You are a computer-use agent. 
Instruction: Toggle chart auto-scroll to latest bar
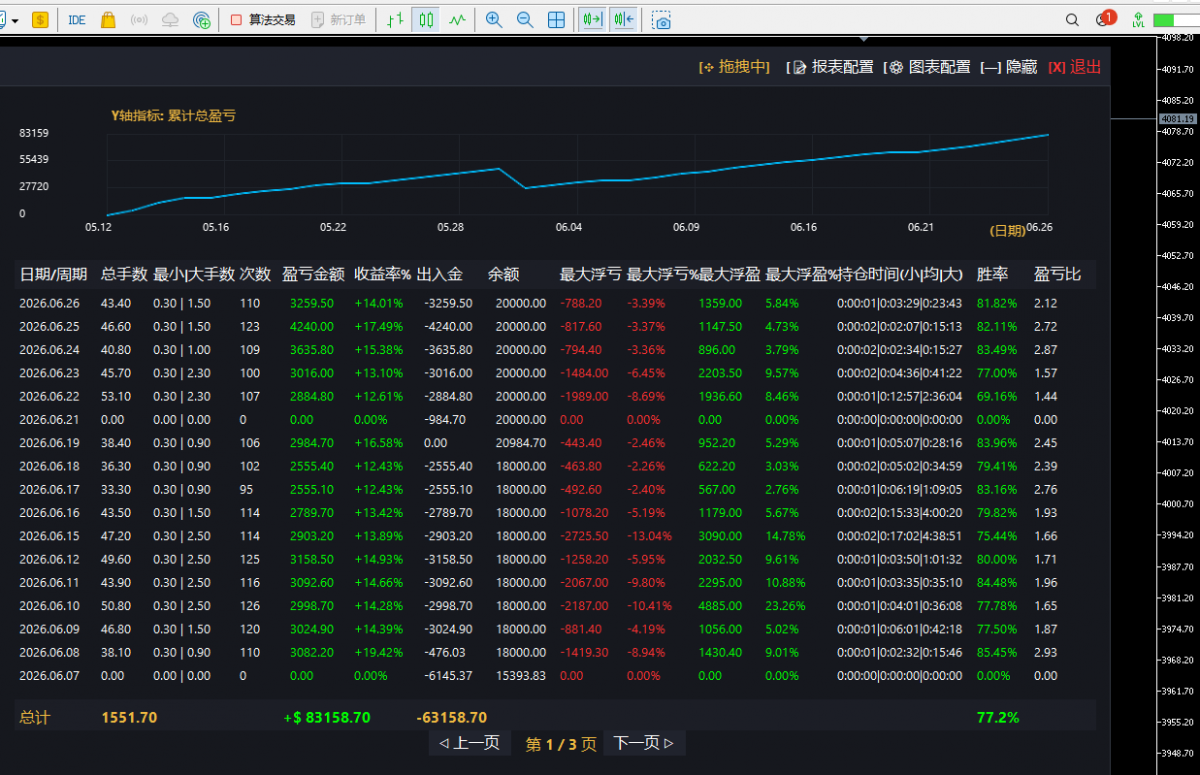pos(592,19)
